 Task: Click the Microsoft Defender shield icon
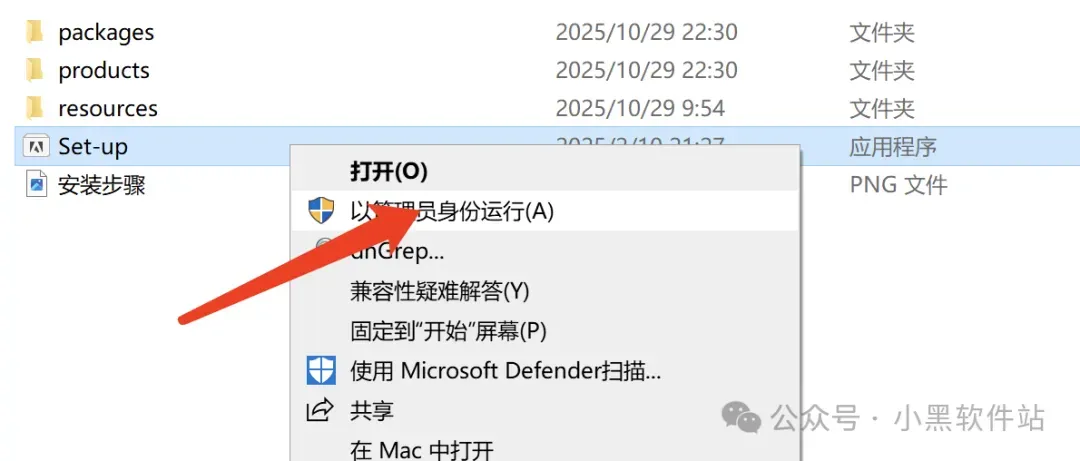pyautogui.click(x=321, y=371)
